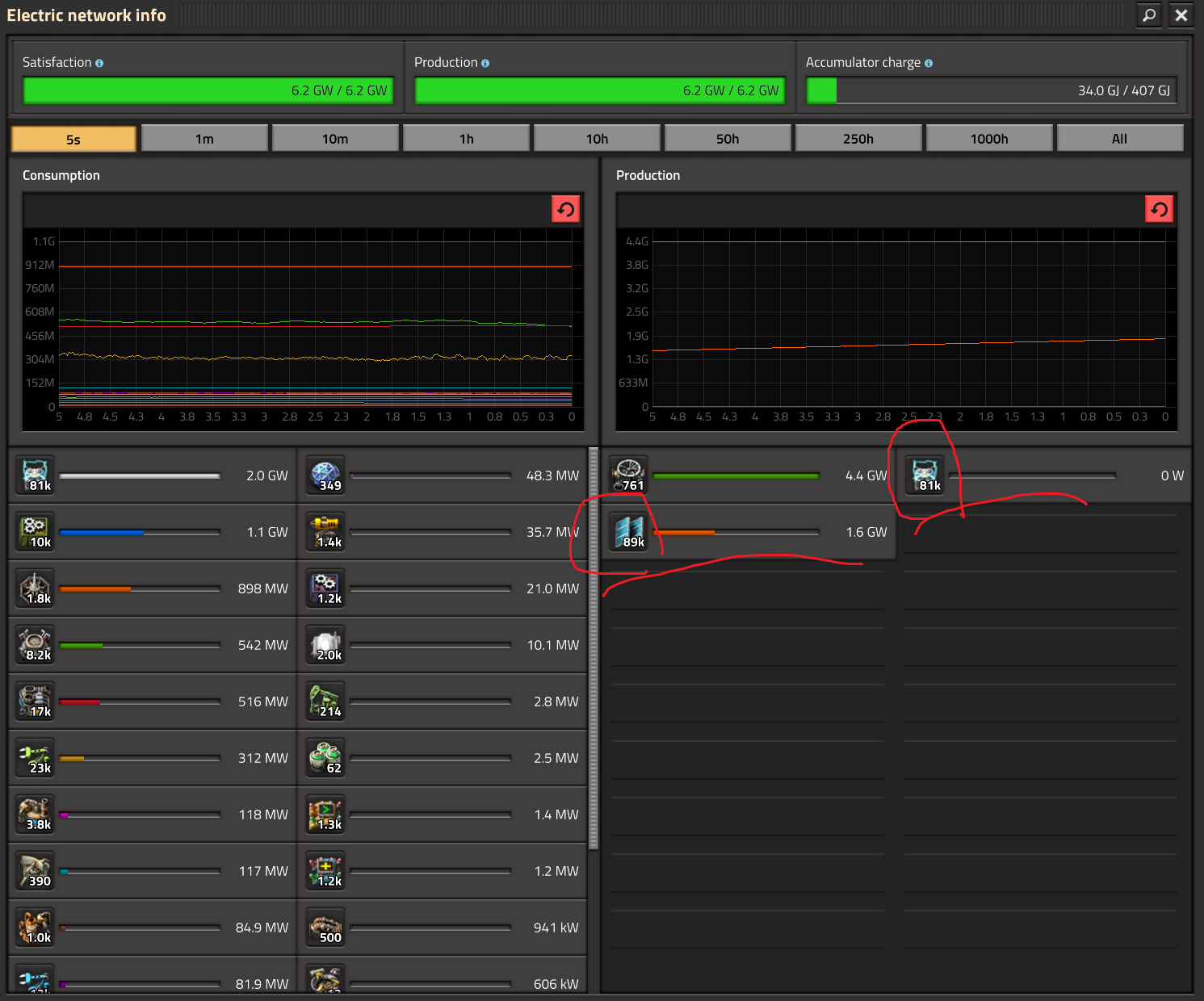Click the Electric network info title
Image resolution: width=1204 pixels, height=1001 pixels.
point(86,15)
